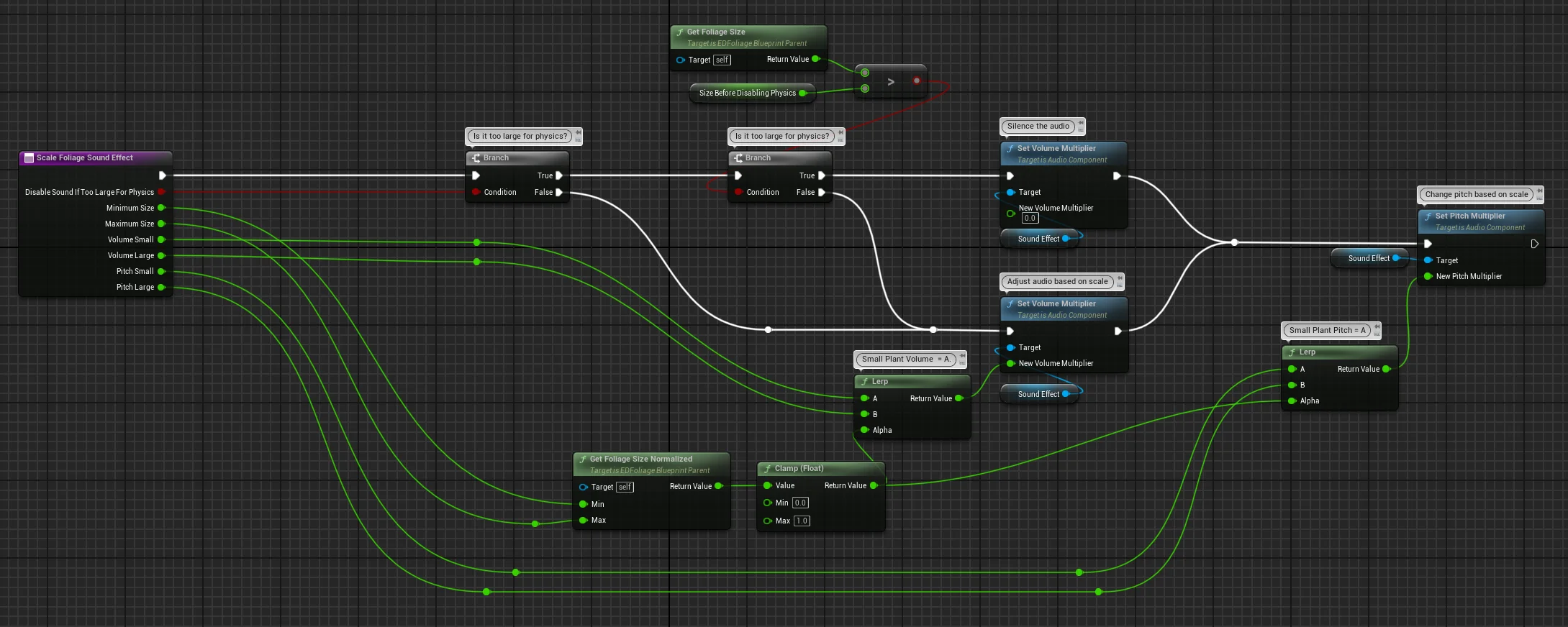The height and width of the screenshot is (627, 1568).
Task: Click the Alpha pin under Small Plant Pitch
Action: tap(1292, 401)
